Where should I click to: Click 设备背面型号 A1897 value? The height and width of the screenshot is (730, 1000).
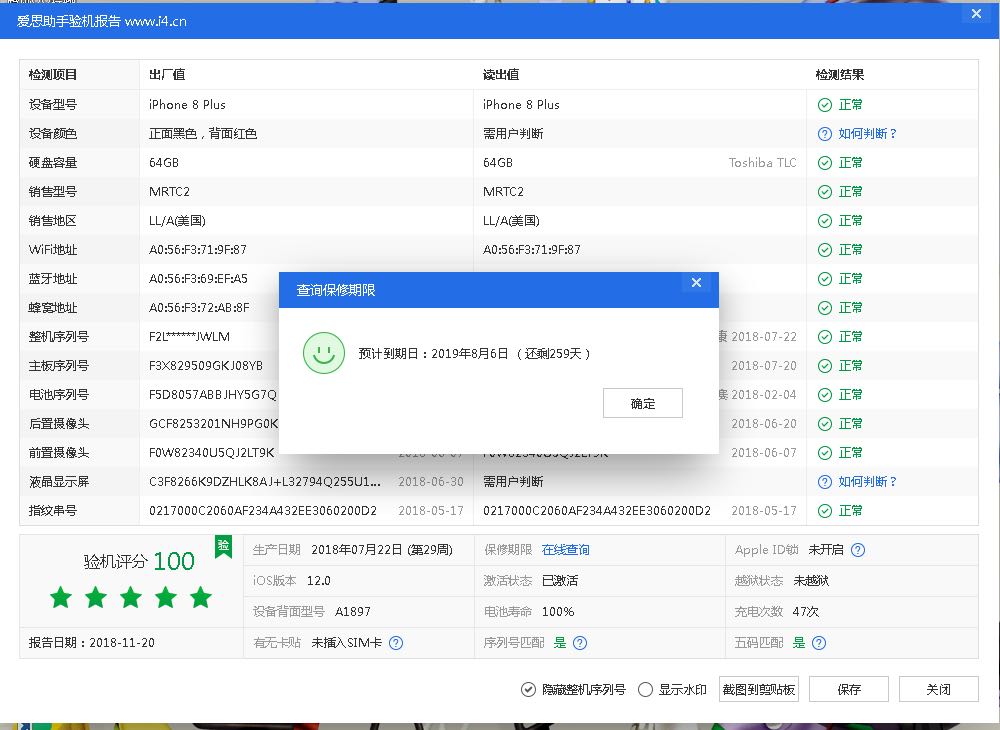(x=353, y=611)
